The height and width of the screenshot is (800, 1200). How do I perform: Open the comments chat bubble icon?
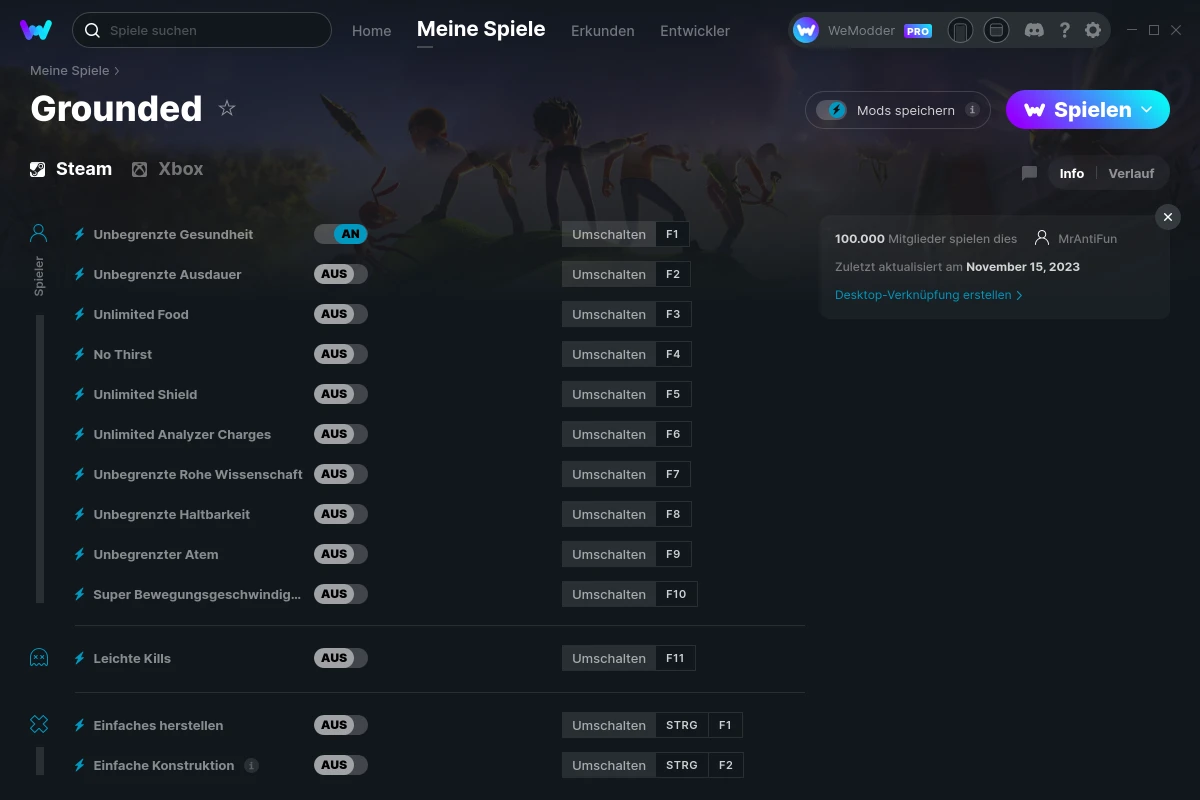pos(1029,173)
